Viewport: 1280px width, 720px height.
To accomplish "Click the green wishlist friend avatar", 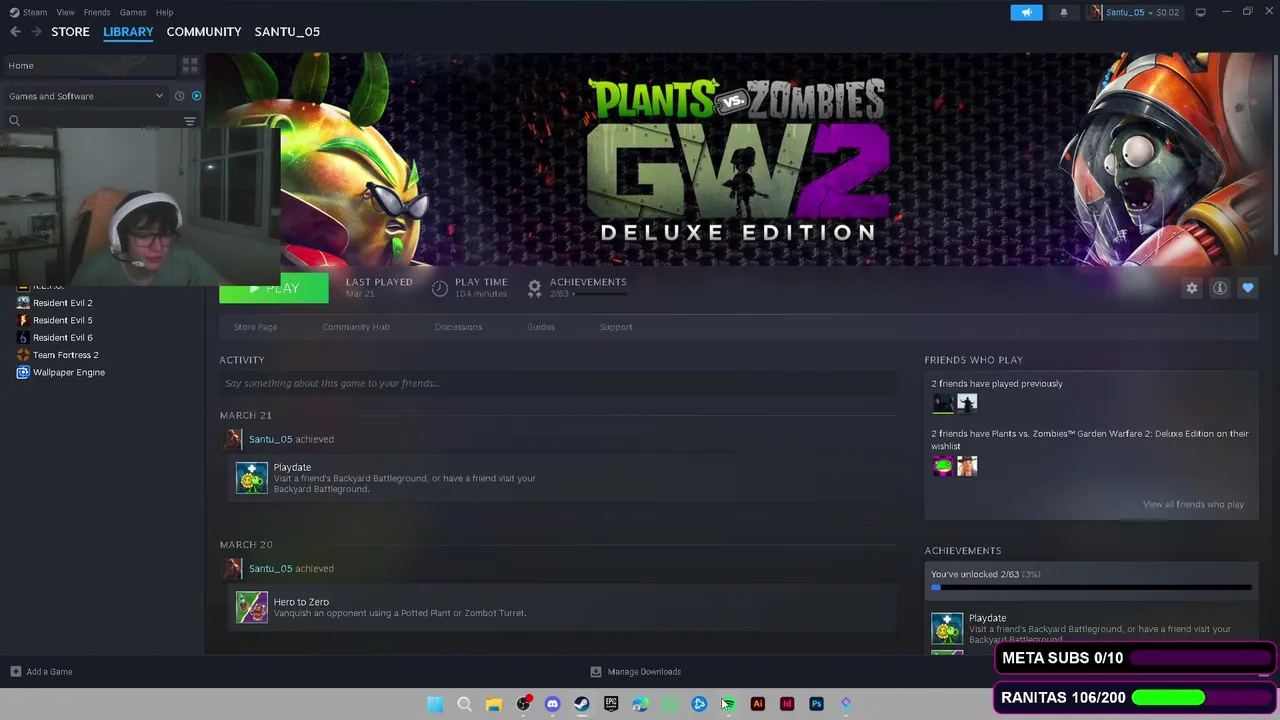I will [943, 466].
